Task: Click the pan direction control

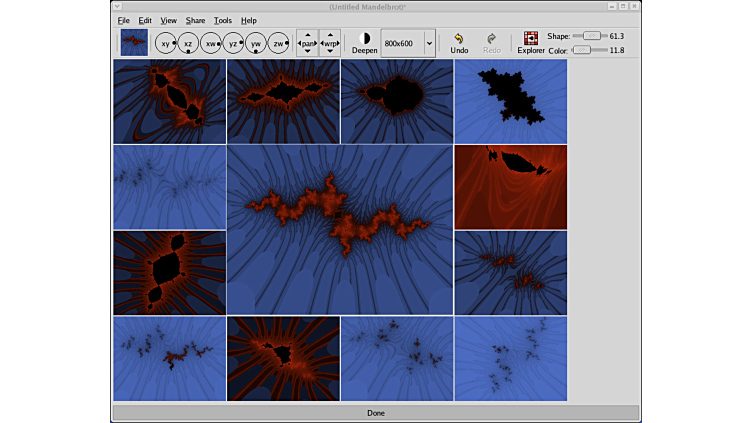Action: (308, 43)
